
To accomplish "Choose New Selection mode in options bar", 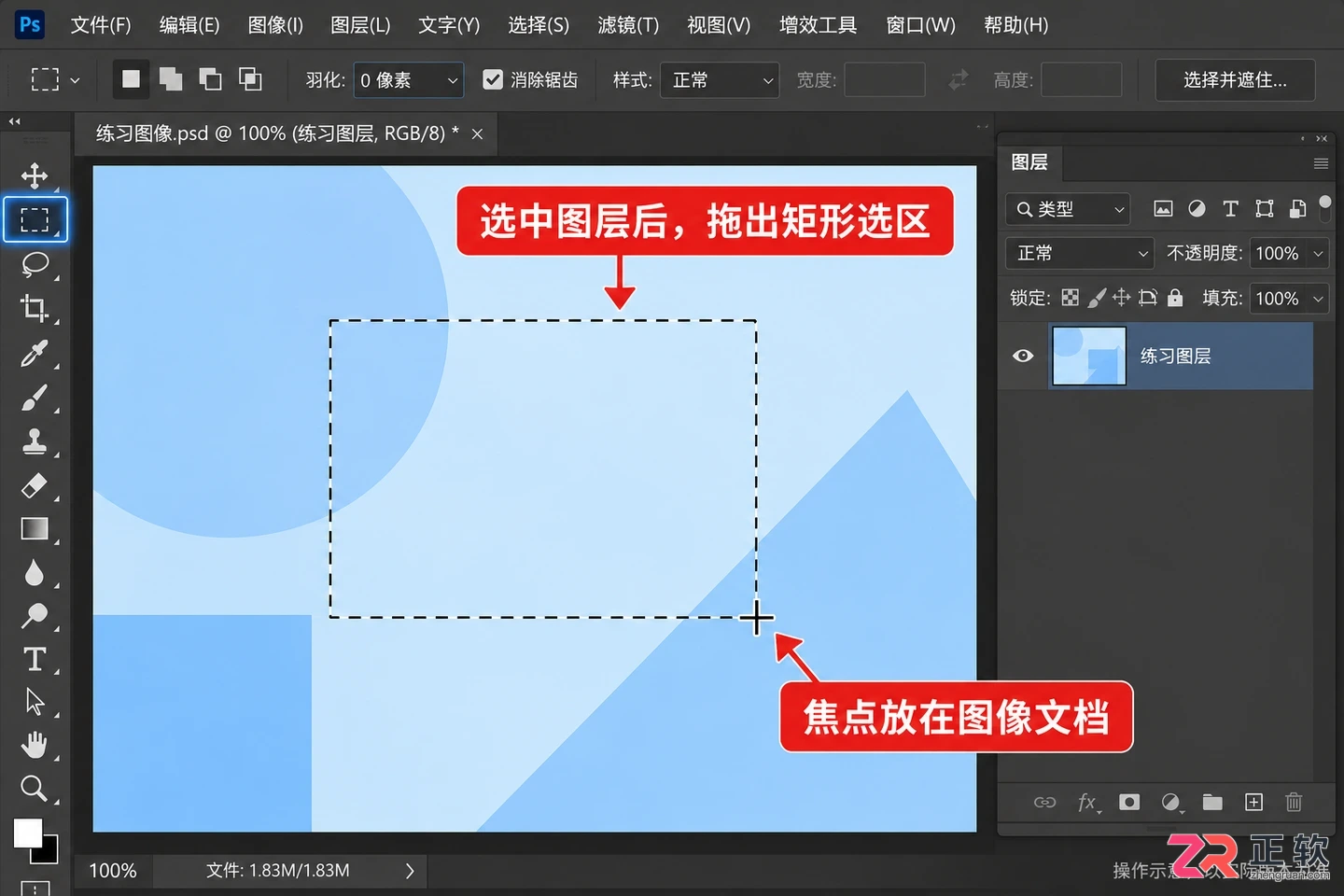I will (132, 79).
